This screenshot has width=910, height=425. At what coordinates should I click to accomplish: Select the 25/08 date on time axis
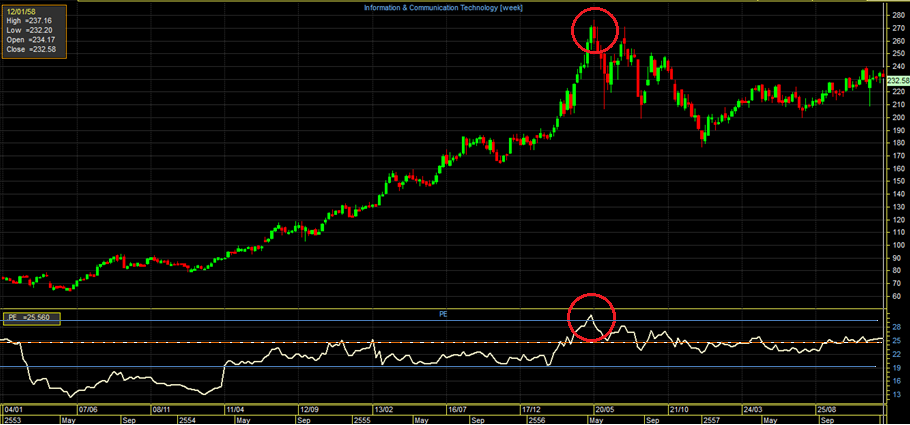coord(827,409)
